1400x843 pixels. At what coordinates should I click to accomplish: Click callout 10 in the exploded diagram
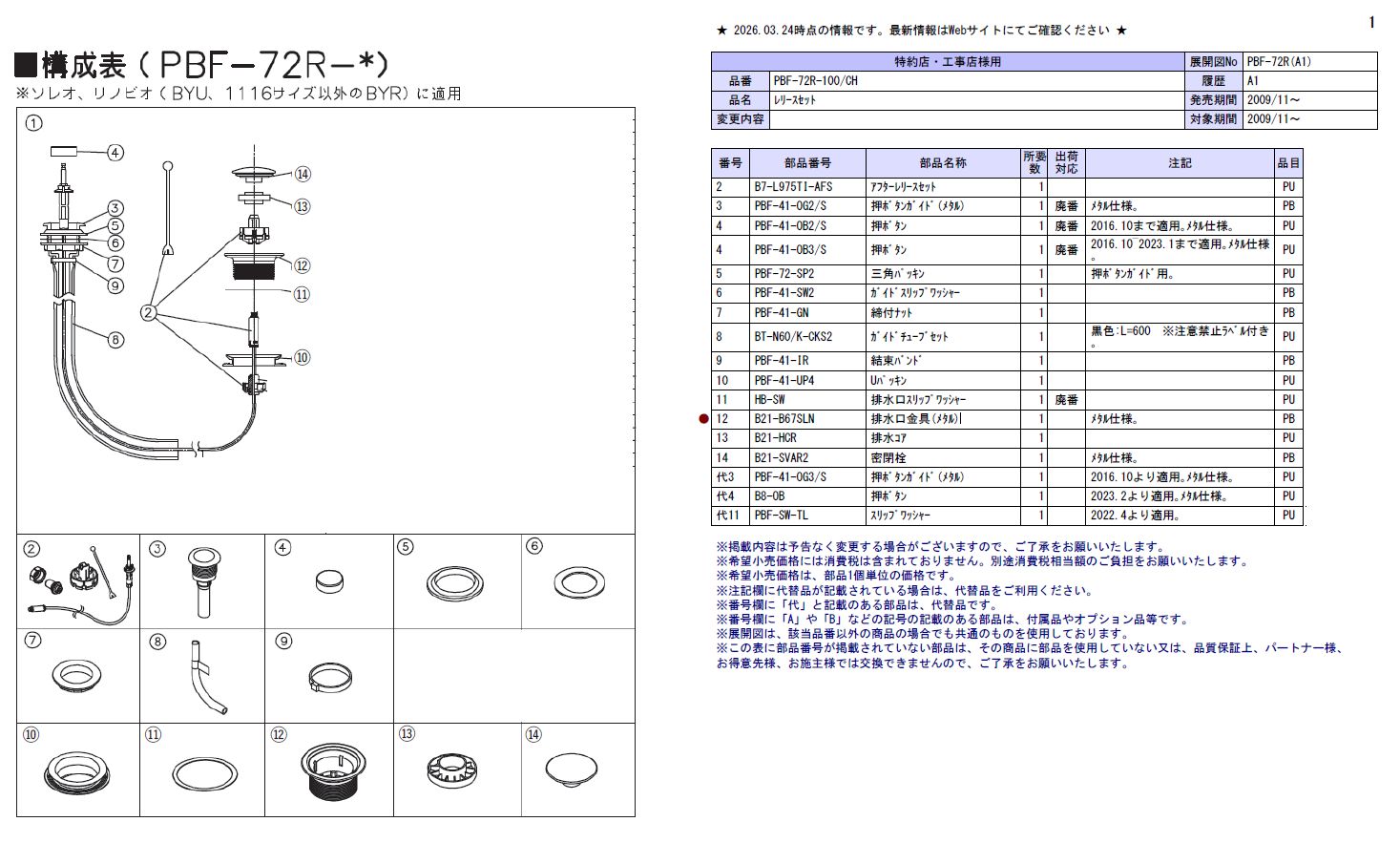pyautogui.click(x=302, y=357)
